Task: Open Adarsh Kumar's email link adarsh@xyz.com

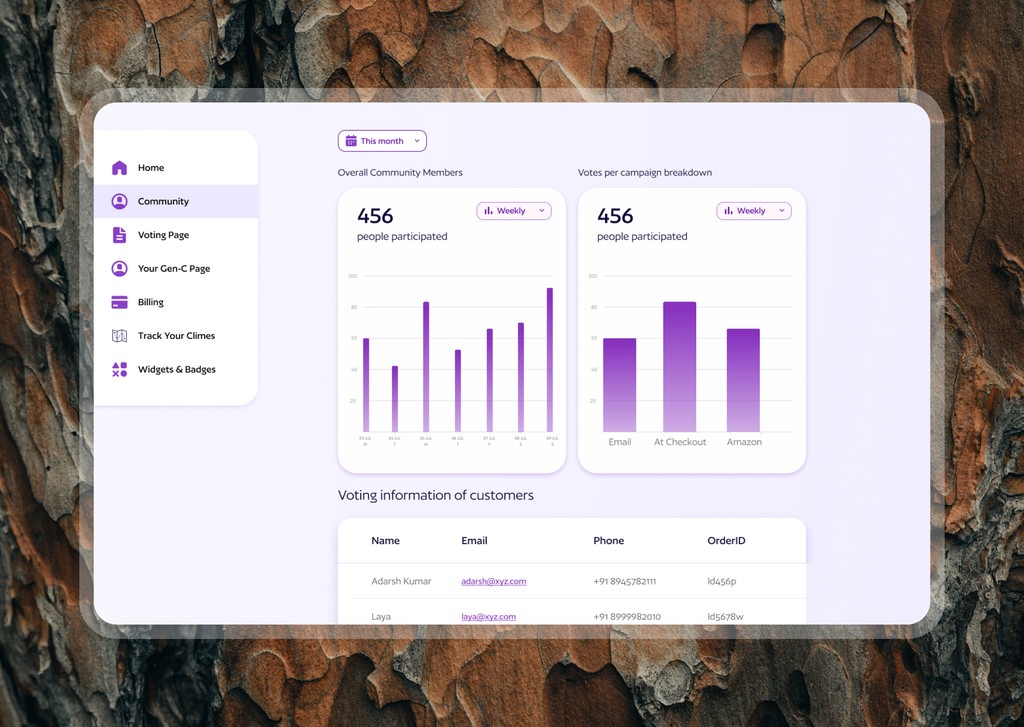Action: pos(493,581)
